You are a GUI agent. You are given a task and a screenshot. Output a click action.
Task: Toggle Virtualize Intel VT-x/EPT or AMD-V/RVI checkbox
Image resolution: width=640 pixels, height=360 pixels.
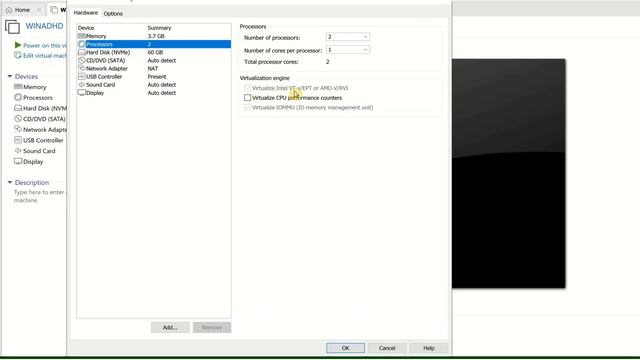247,88
